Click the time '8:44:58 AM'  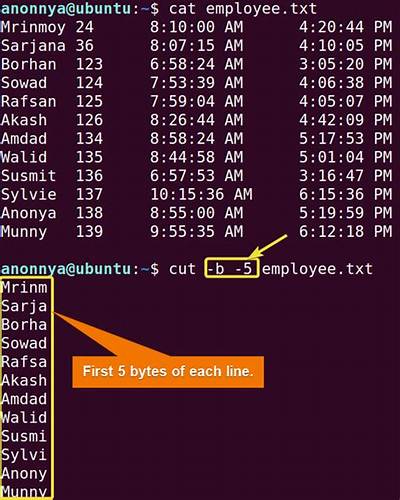(196, 157)
